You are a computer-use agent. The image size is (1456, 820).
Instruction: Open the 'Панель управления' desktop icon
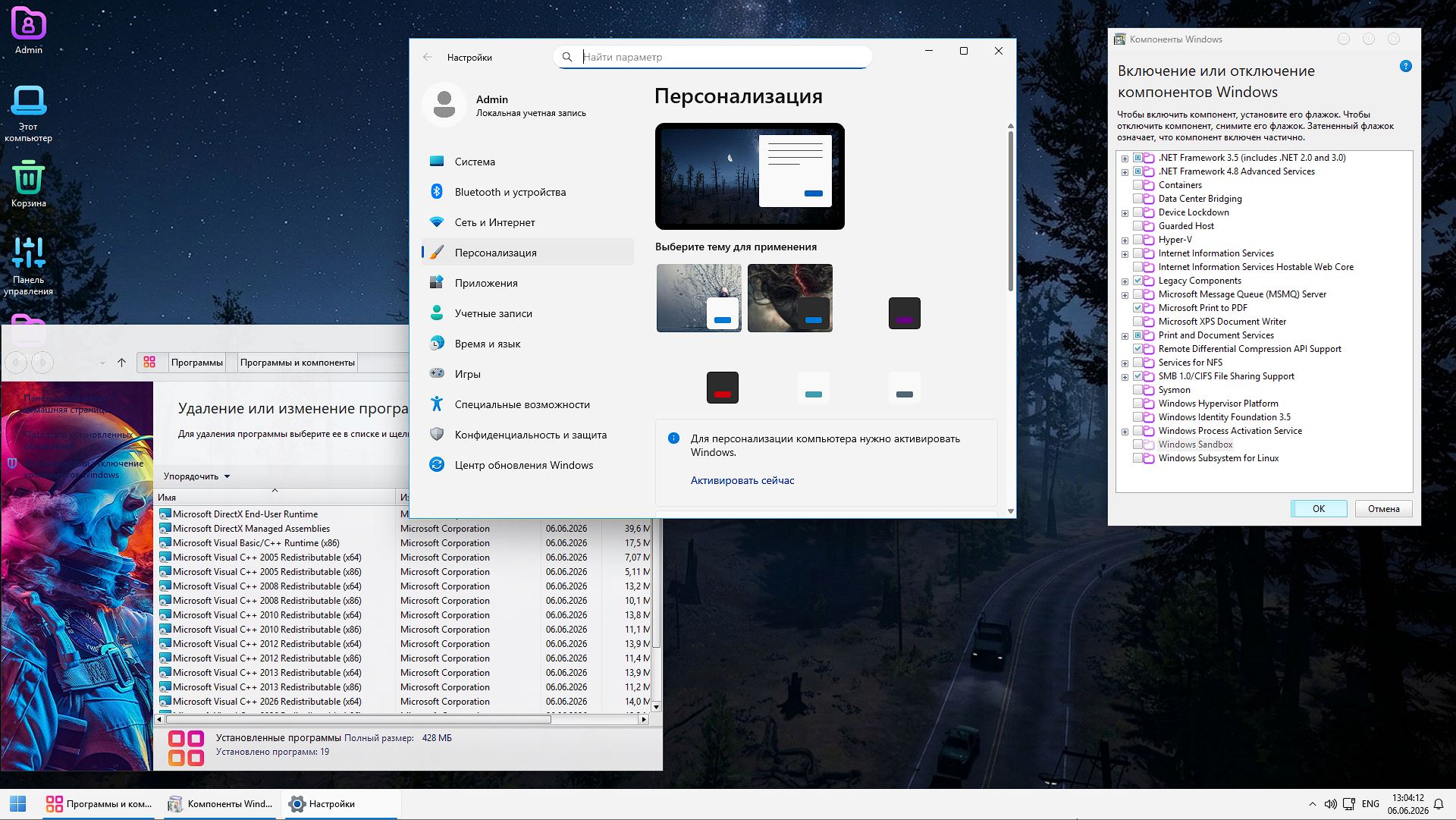[29, 266]
